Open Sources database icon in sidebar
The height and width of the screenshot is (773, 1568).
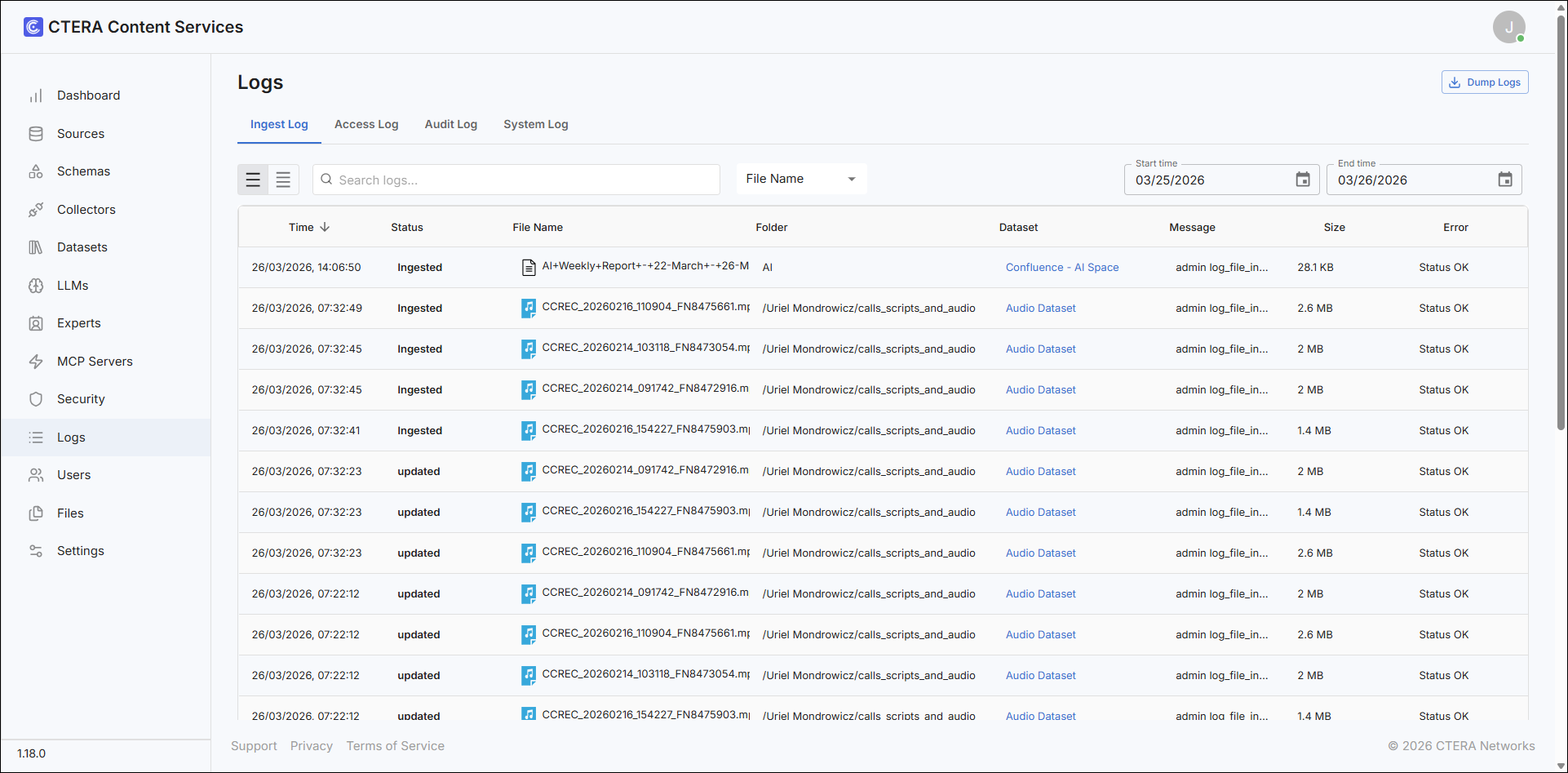coord(36,134)
